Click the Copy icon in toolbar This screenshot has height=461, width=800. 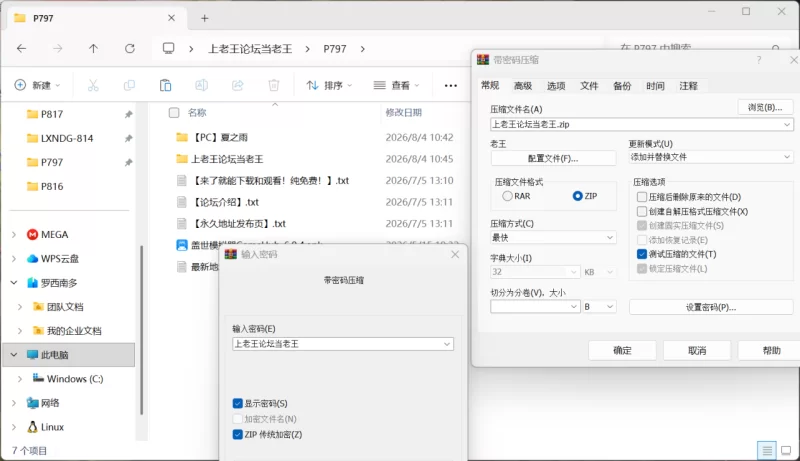click(129, 85)
